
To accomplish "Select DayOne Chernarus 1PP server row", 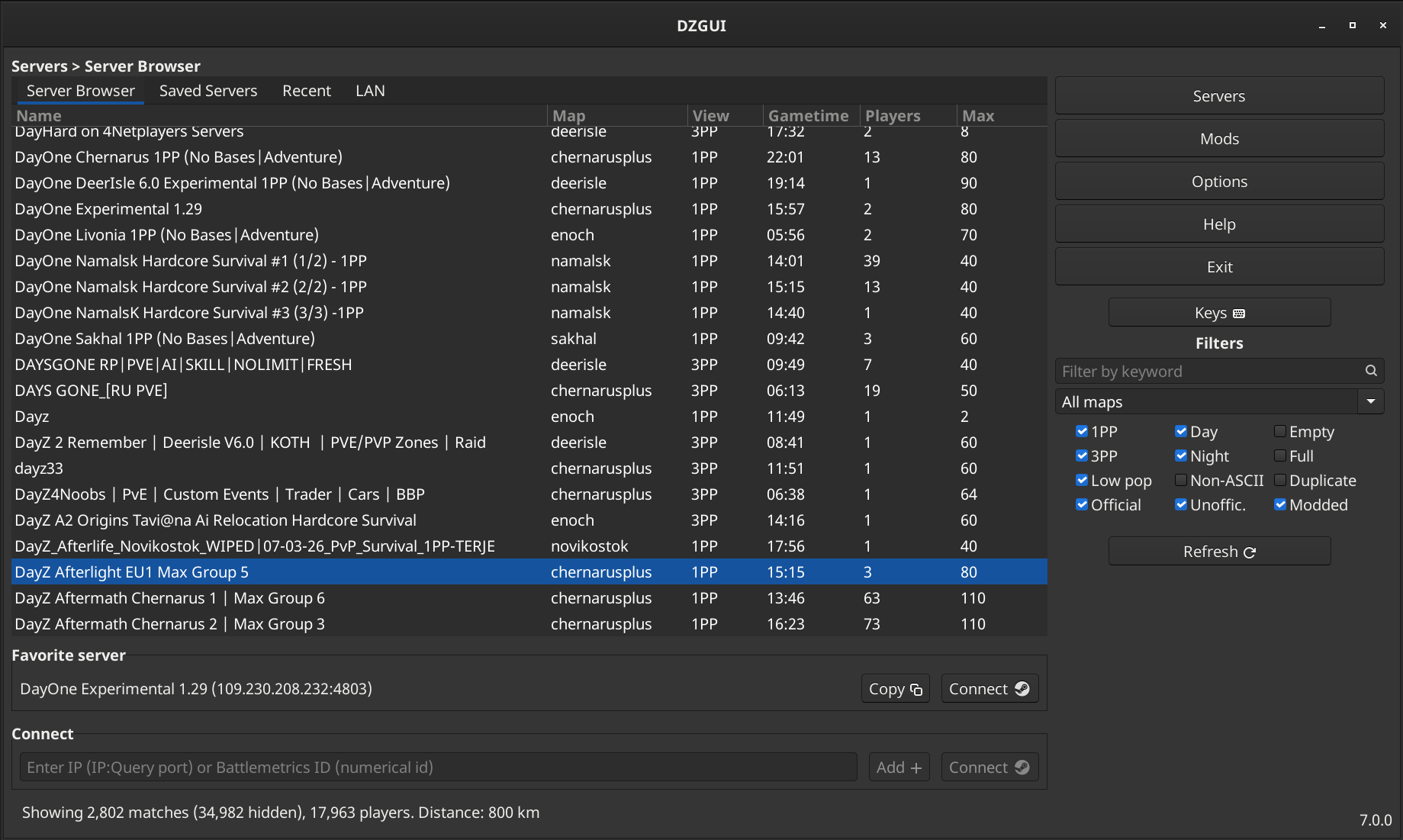I will click(x=529, y=157).
